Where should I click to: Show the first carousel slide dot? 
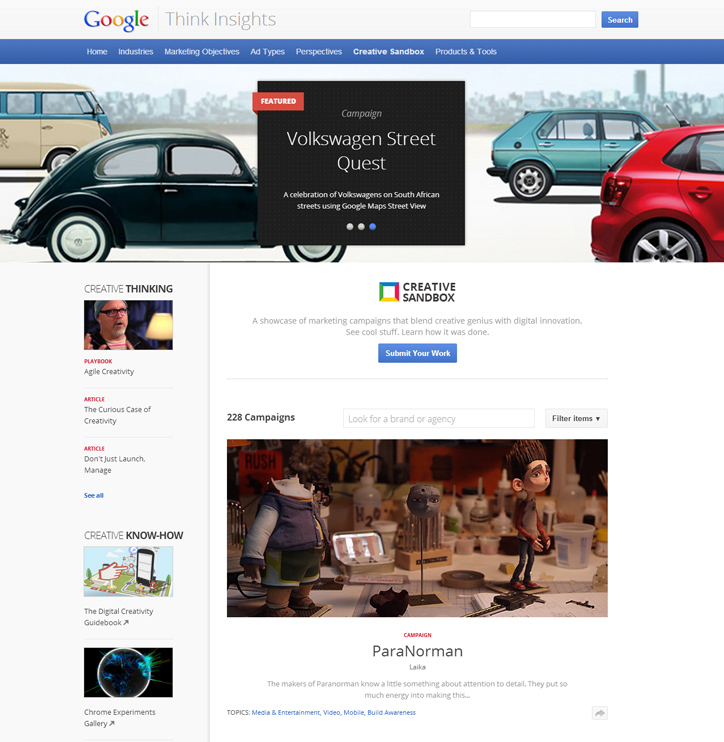click(350, 227)
